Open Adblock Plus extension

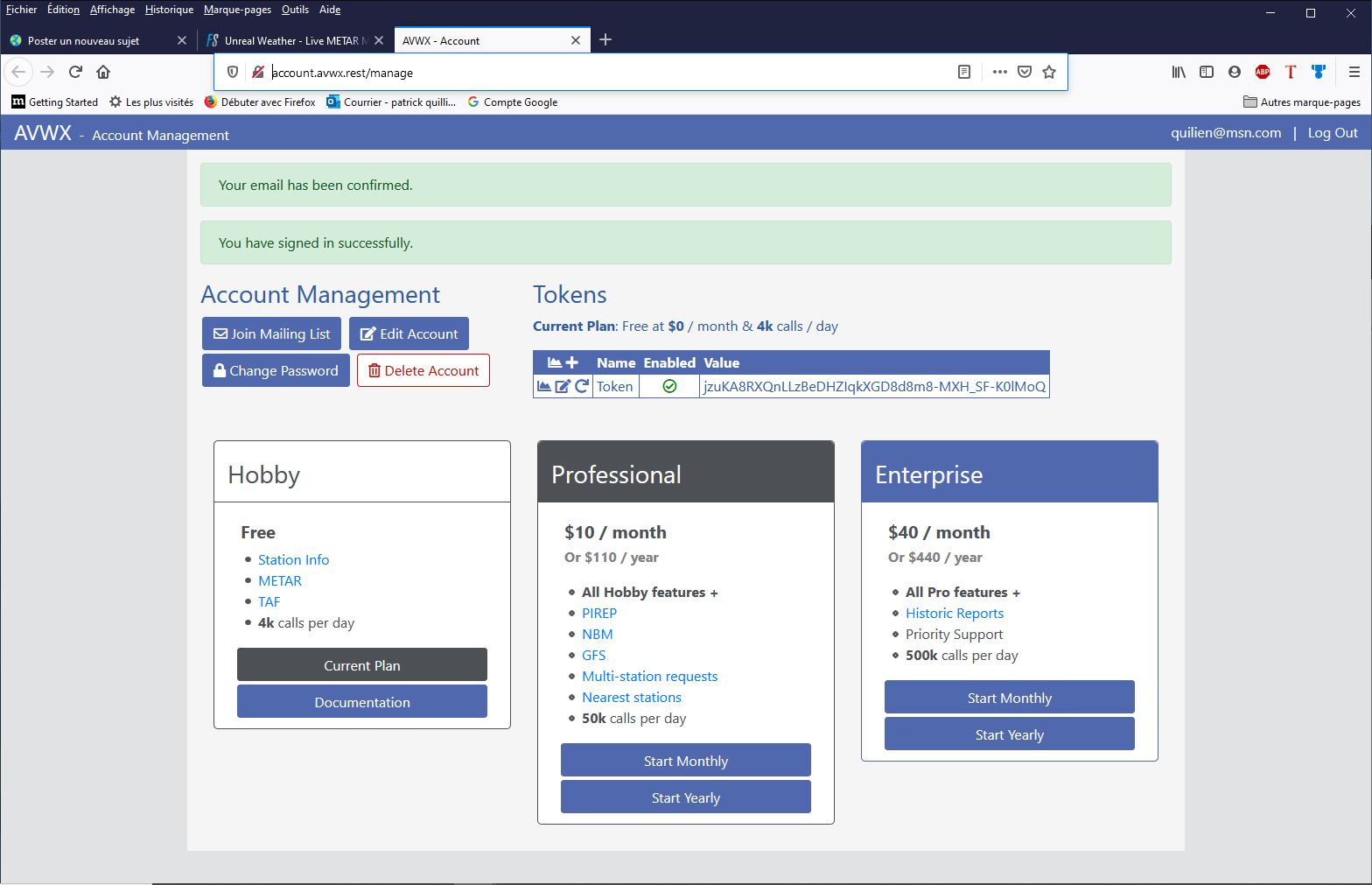(x=1263, y=72)
